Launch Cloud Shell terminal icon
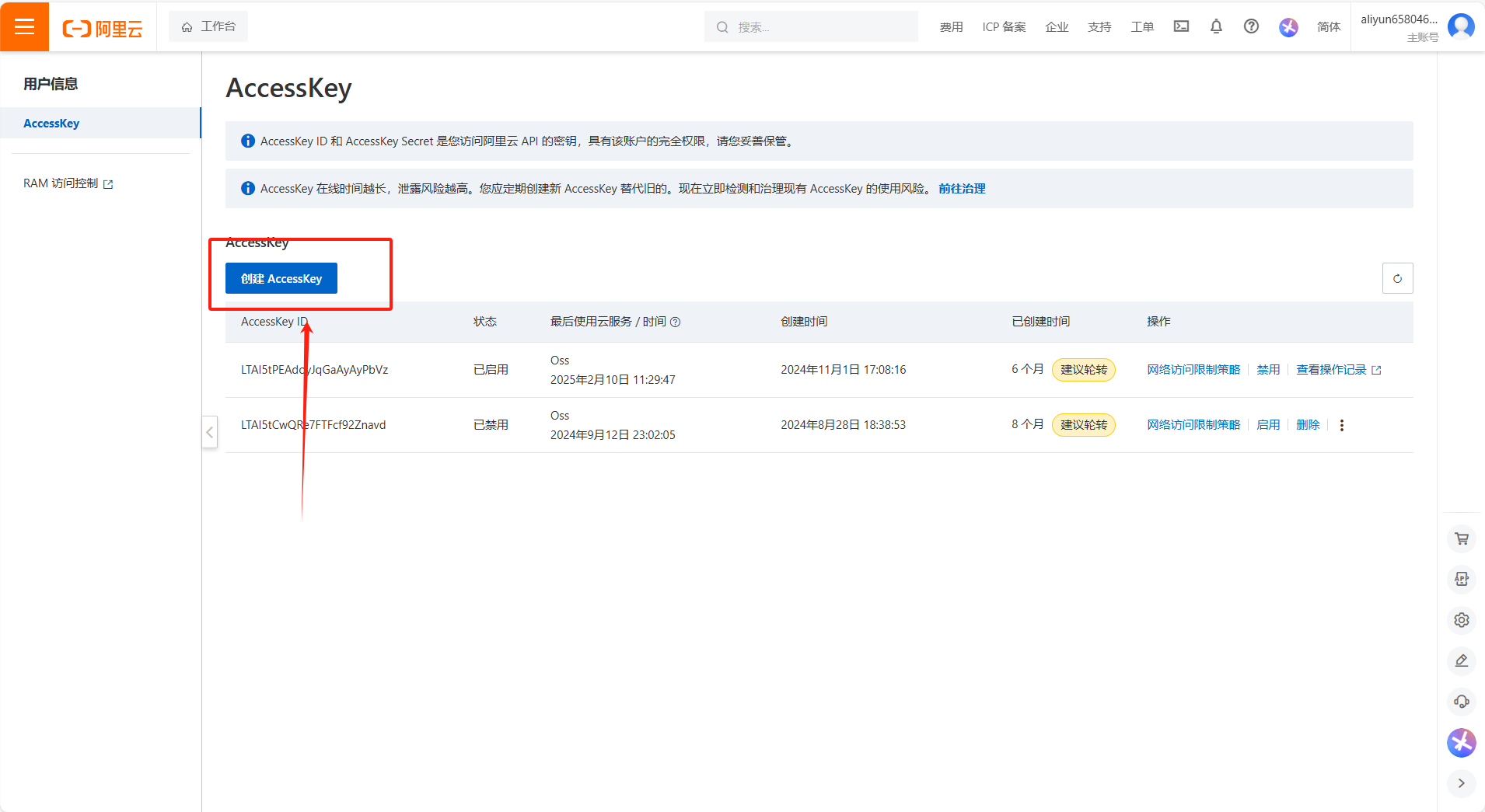Viewport: 1485px width, 812px height. (1181, 26)
